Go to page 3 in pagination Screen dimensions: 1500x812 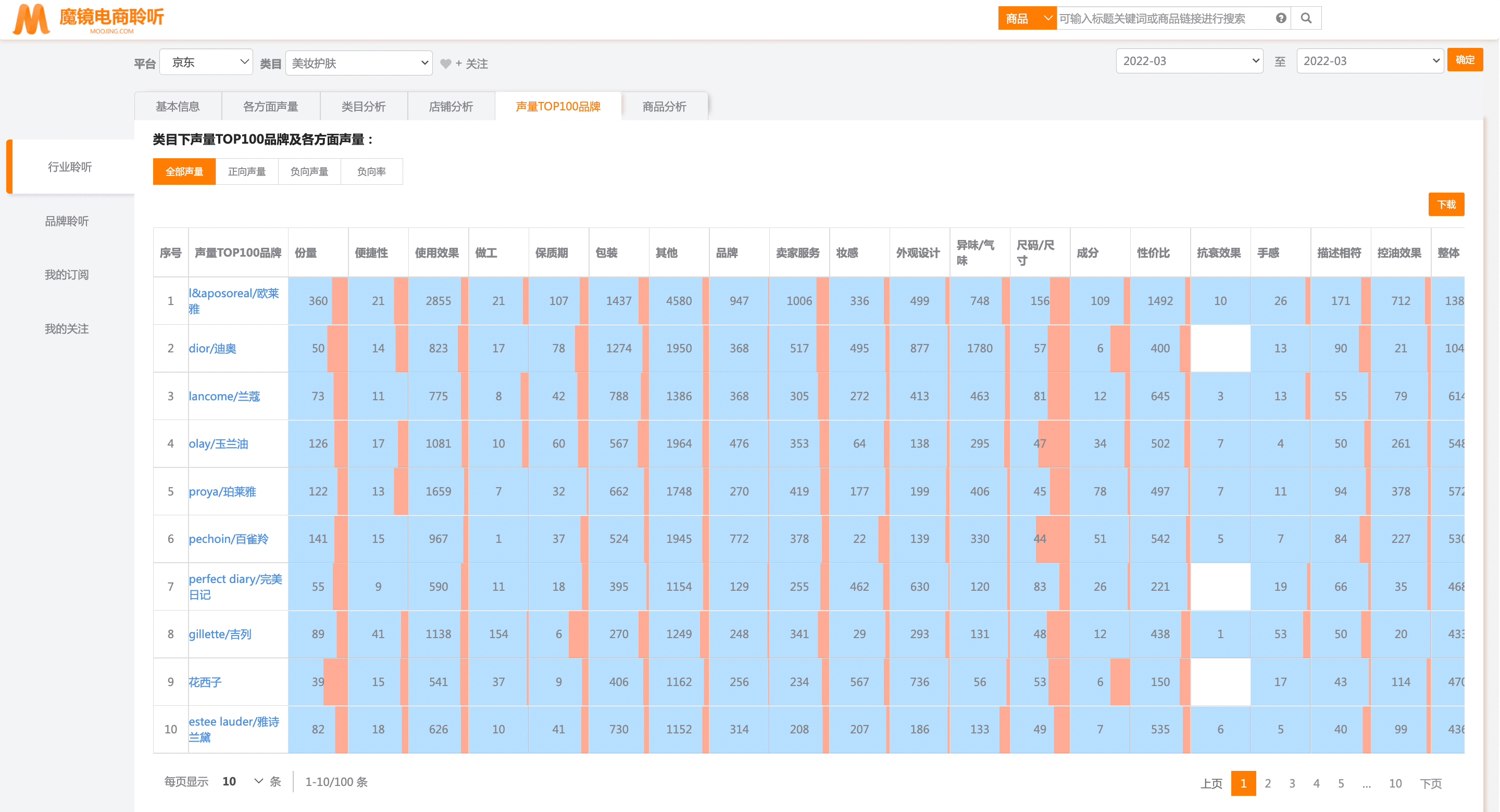click(1292, 783)
